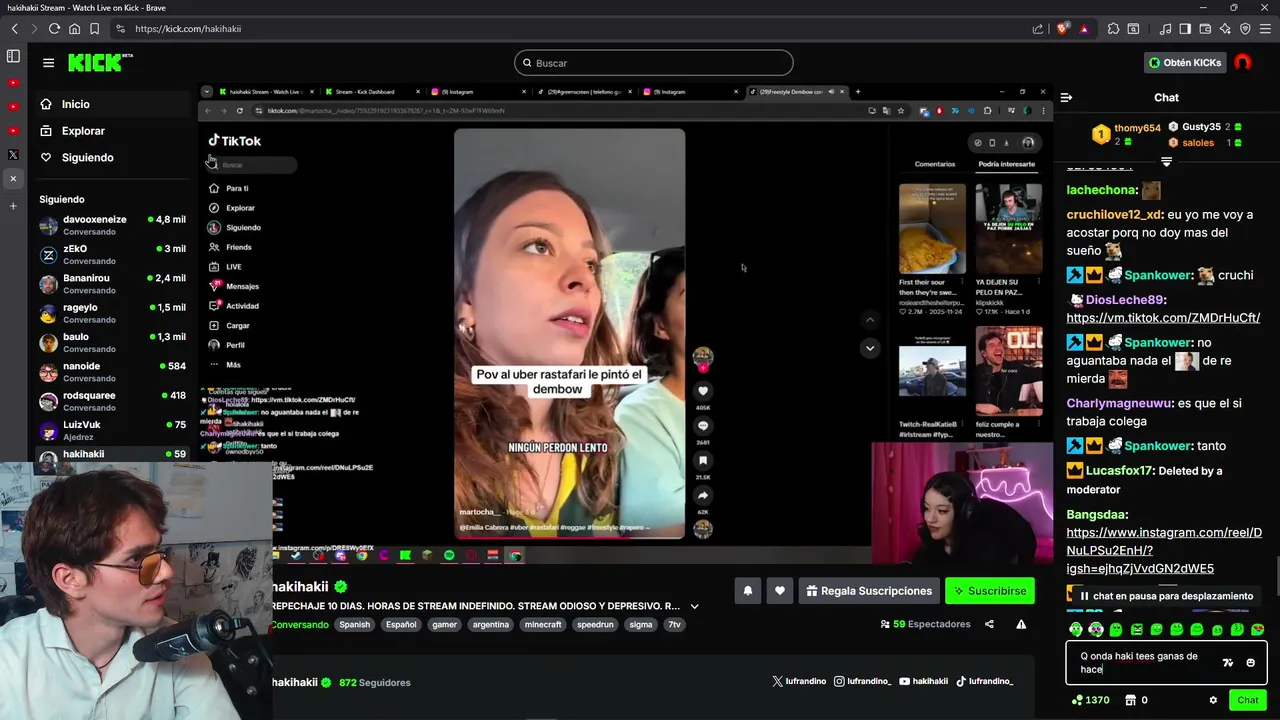Toggle Brave vertical tabs sidebar panel
This screenshot has width=1280, height=720.
(13, 57)
